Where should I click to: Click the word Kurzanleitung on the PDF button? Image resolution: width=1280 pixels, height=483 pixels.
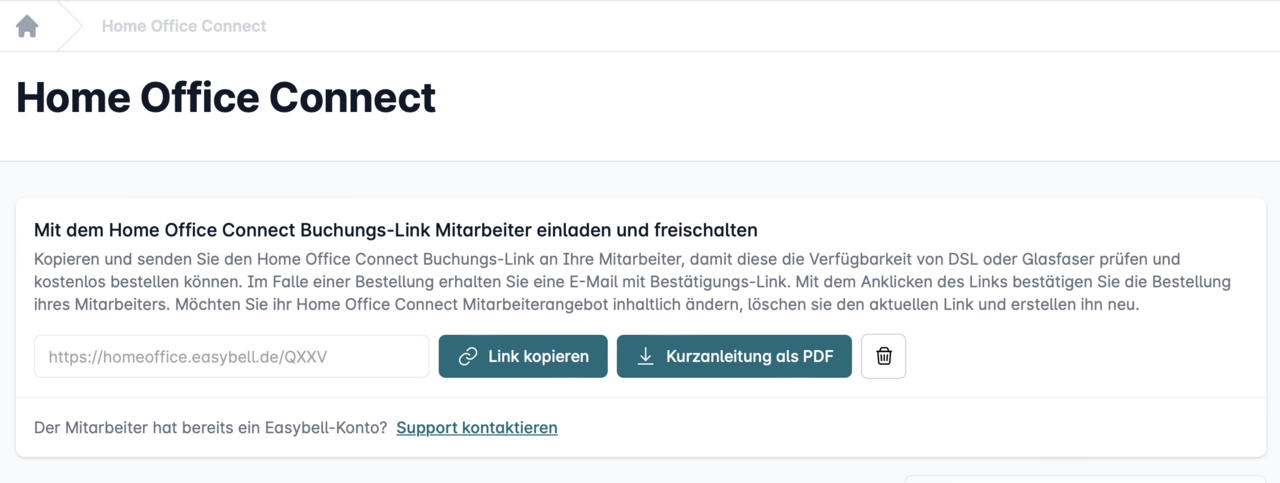(x=716, y=357)
